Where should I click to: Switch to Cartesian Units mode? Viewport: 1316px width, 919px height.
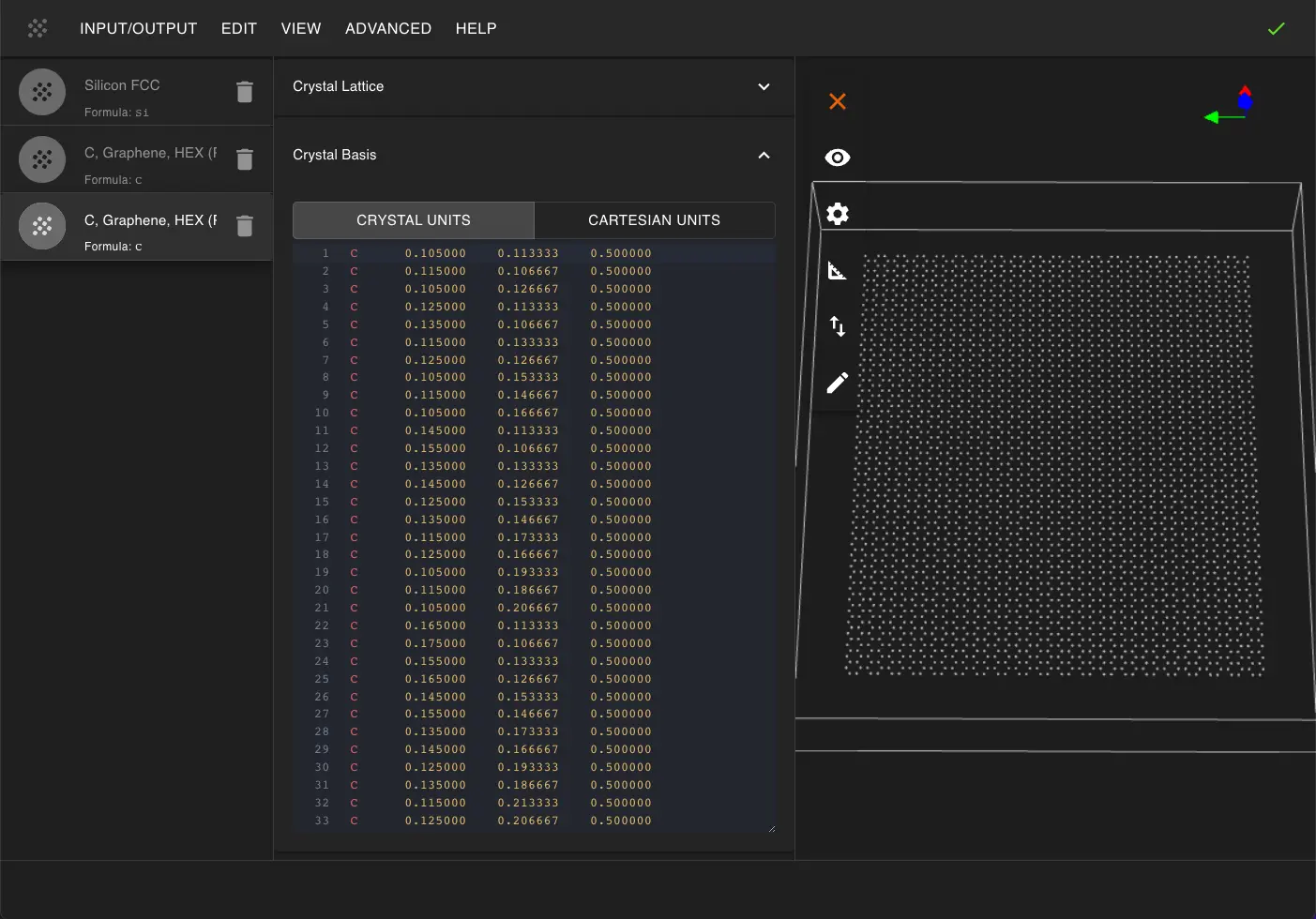654,220
